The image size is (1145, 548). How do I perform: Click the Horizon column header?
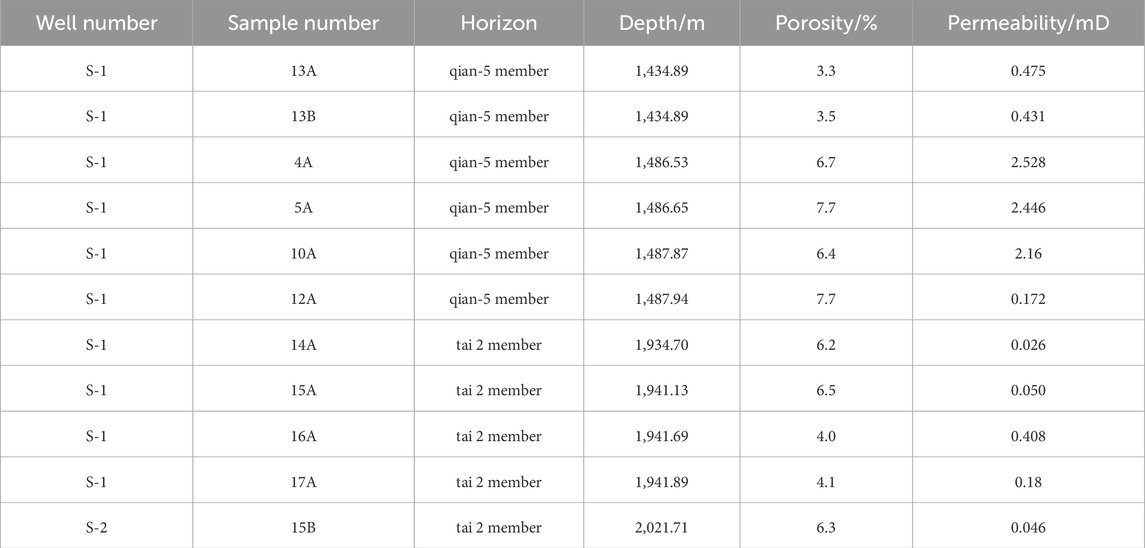click(x=499, y=23)
